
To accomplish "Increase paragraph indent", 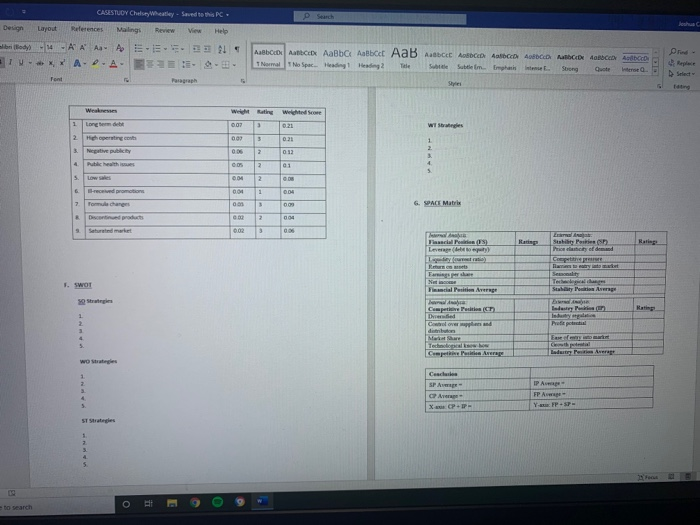I will click(207, 49).
